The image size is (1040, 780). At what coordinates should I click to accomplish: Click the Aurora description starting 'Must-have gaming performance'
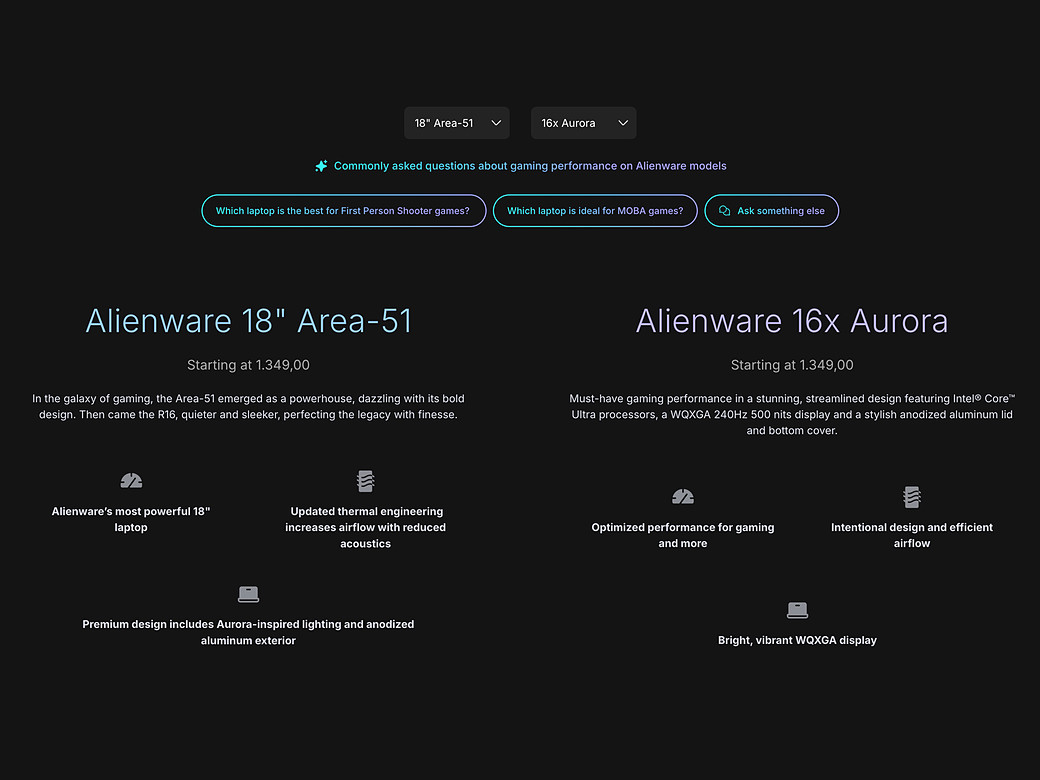tap(792, 415)
